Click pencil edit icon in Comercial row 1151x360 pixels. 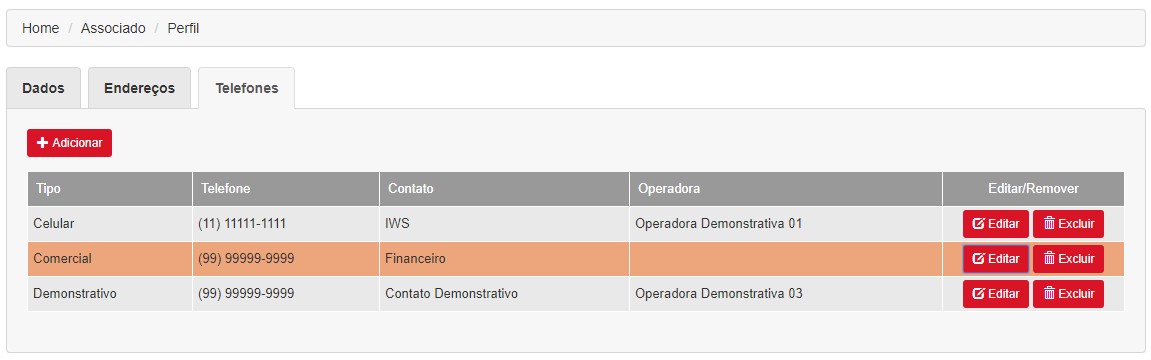978,259
